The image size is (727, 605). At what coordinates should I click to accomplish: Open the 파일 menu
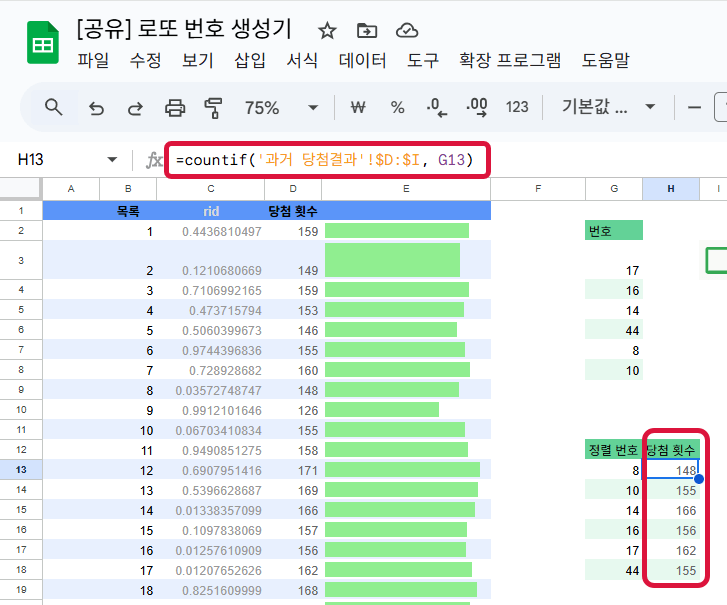pos(93,61)
